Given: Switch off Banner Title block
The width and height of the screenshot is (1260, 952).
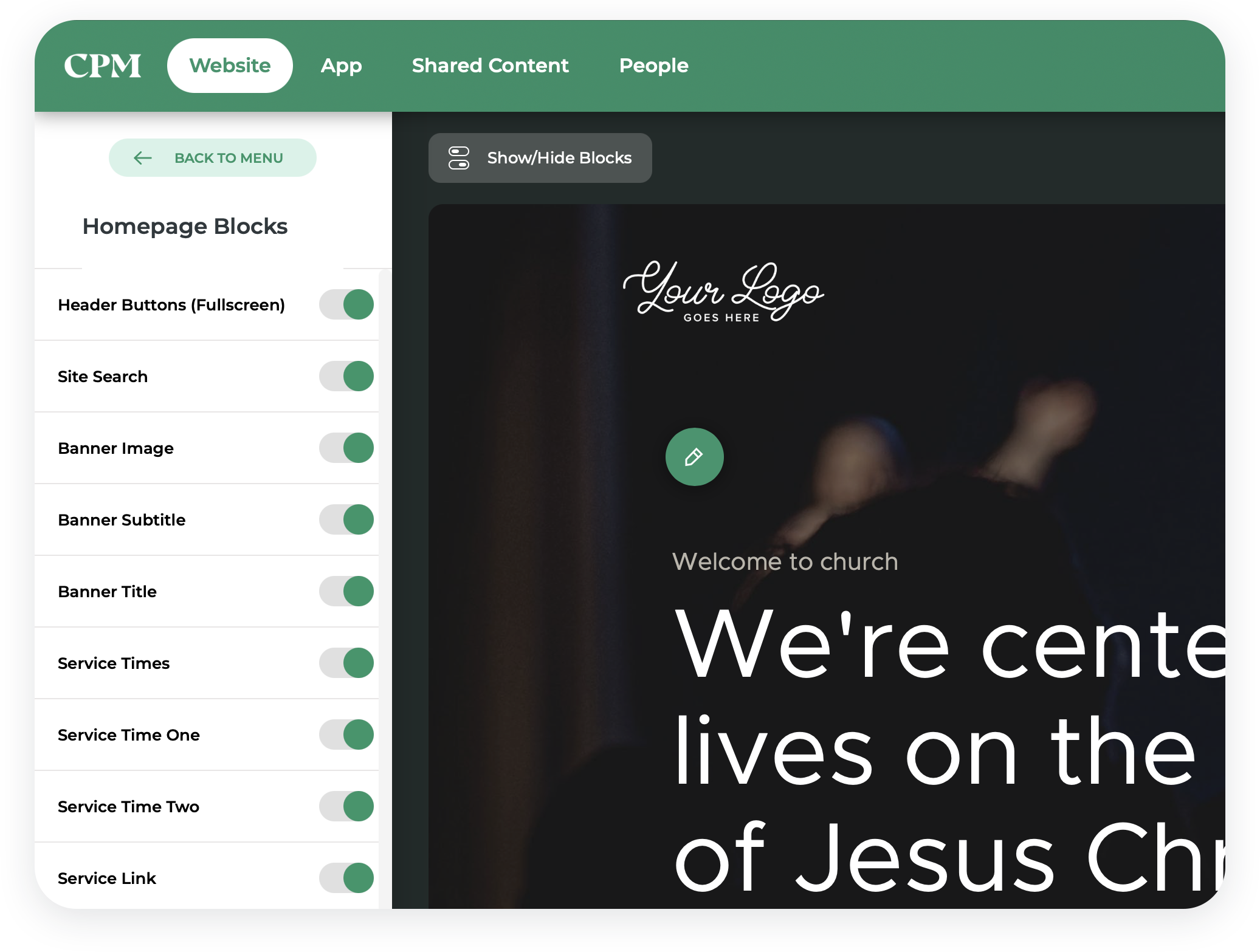Looking at the screenshot, I should click(x=346, y=591).
